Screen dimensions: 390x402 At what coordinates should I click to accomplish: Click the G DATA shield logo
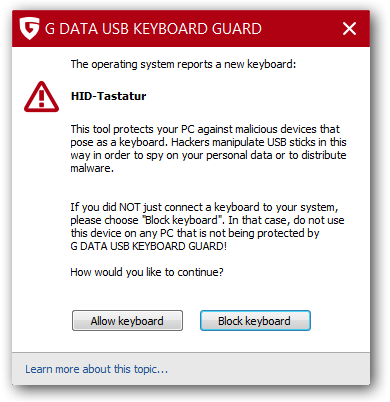[x=29, y=28]
